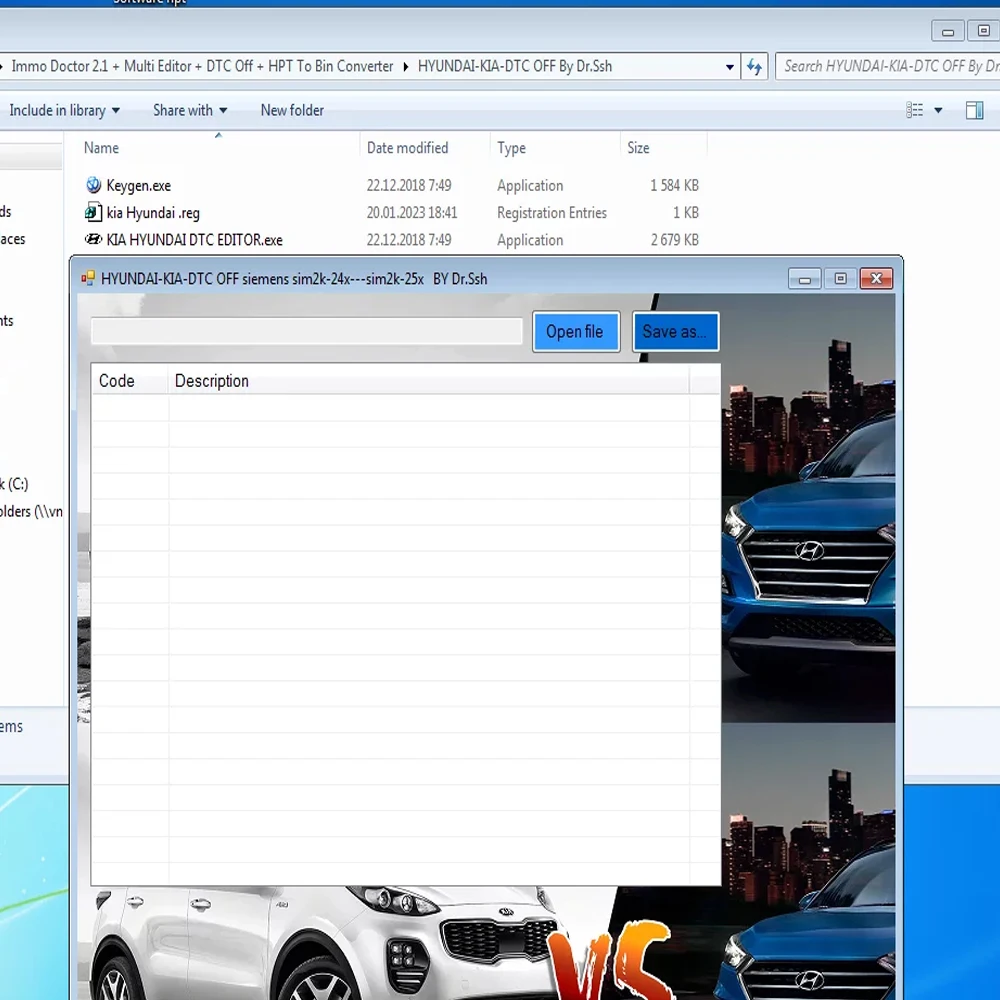Click the file path text field

point(307,332)
